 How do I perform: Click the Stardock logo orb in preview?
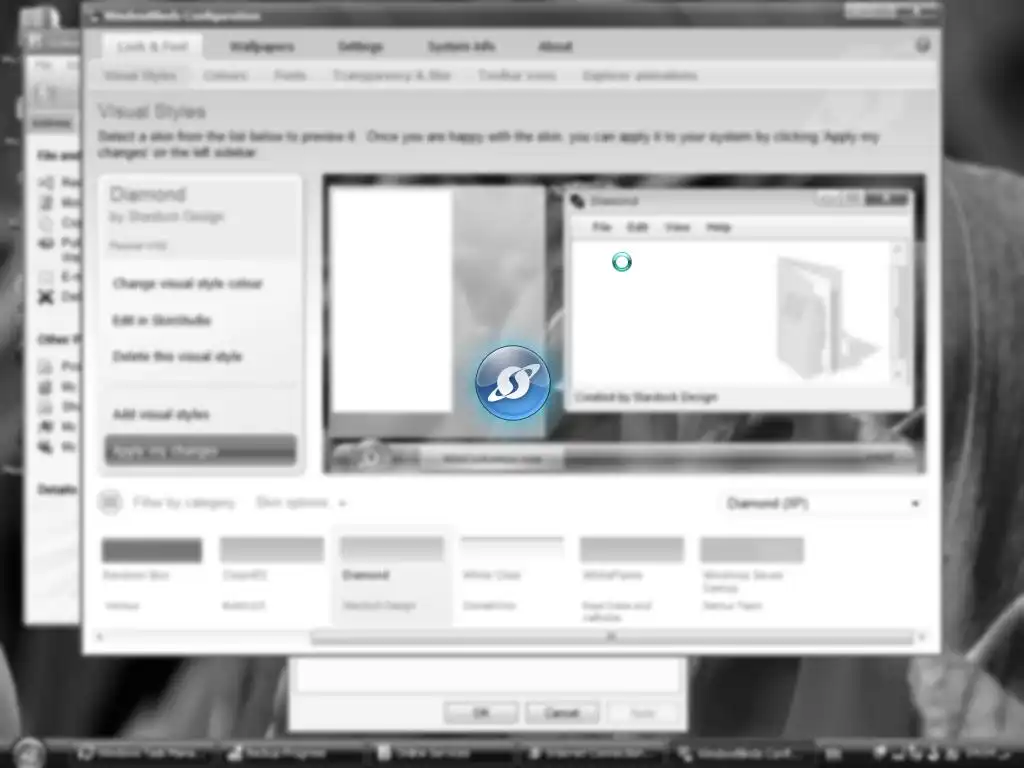(x=513, y=383)
